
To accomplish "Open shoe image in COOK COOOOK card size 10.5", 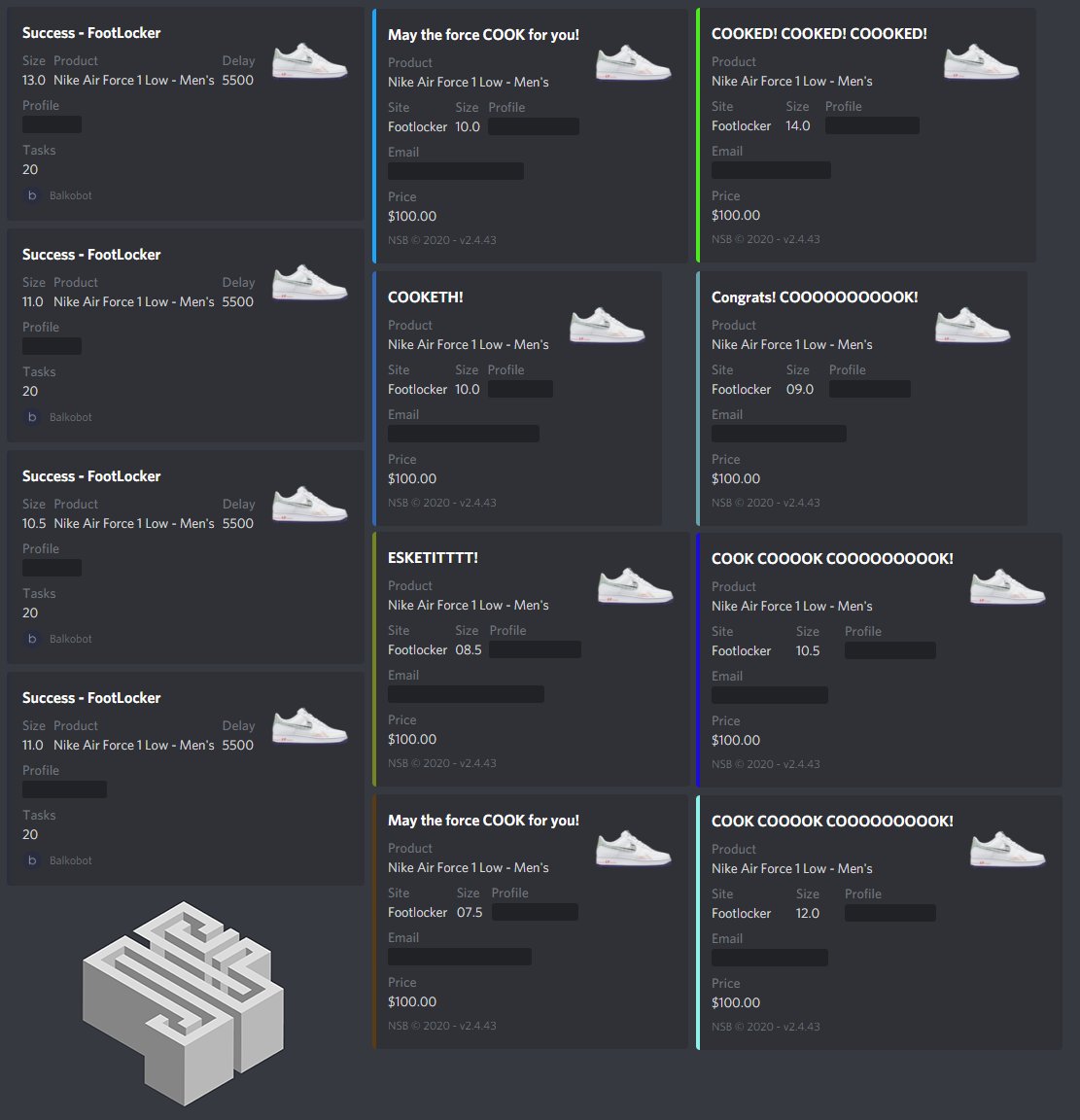I will 1007,587.
